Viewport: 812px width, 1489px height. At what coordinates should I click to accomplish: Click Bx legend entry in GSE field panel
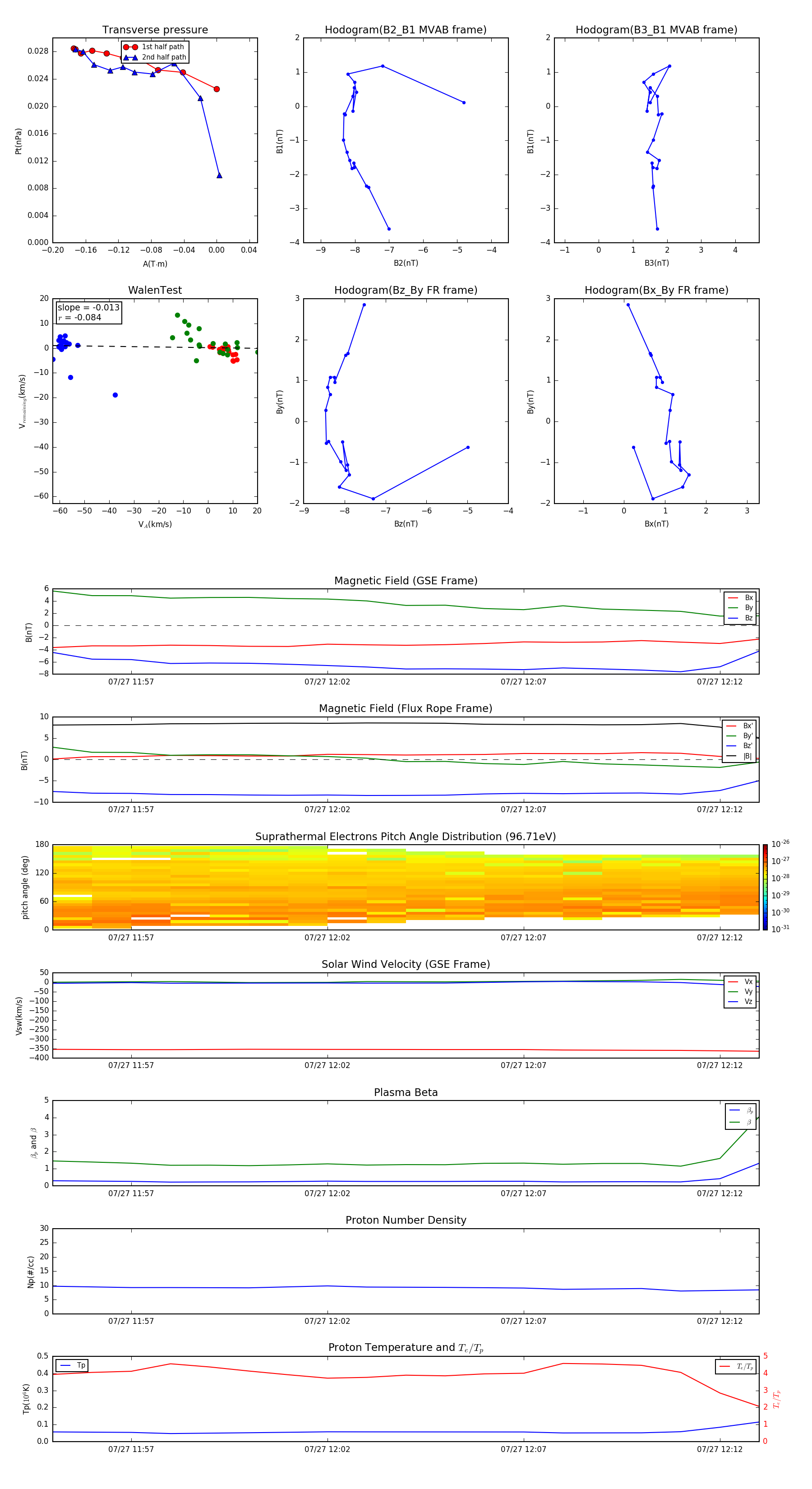tap(740, 598)
